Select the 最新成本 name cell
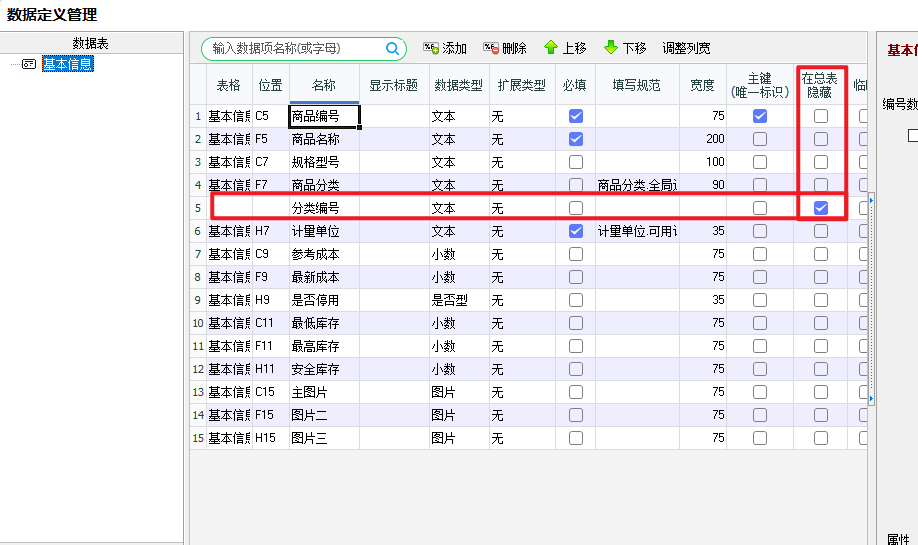 [324, 277]
